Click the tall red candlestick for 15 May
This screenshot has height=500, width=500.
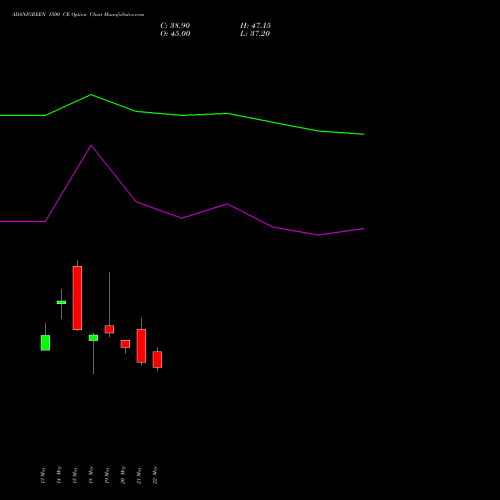click(x=77, y=298)
